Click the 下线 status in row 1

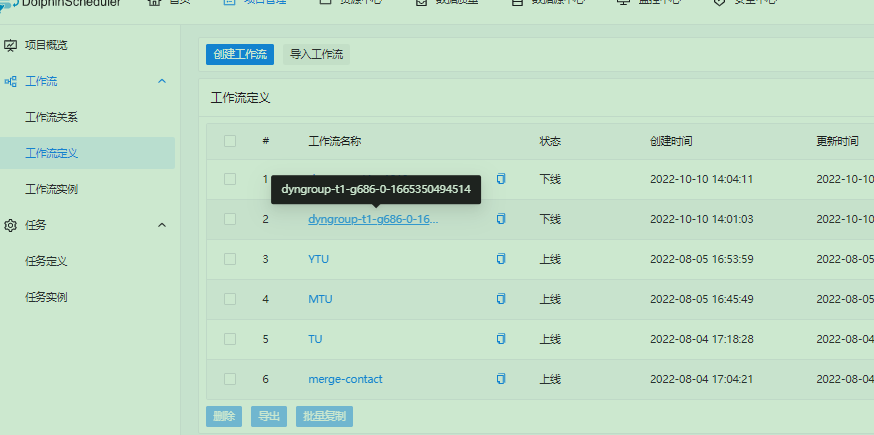click(550, 180)
